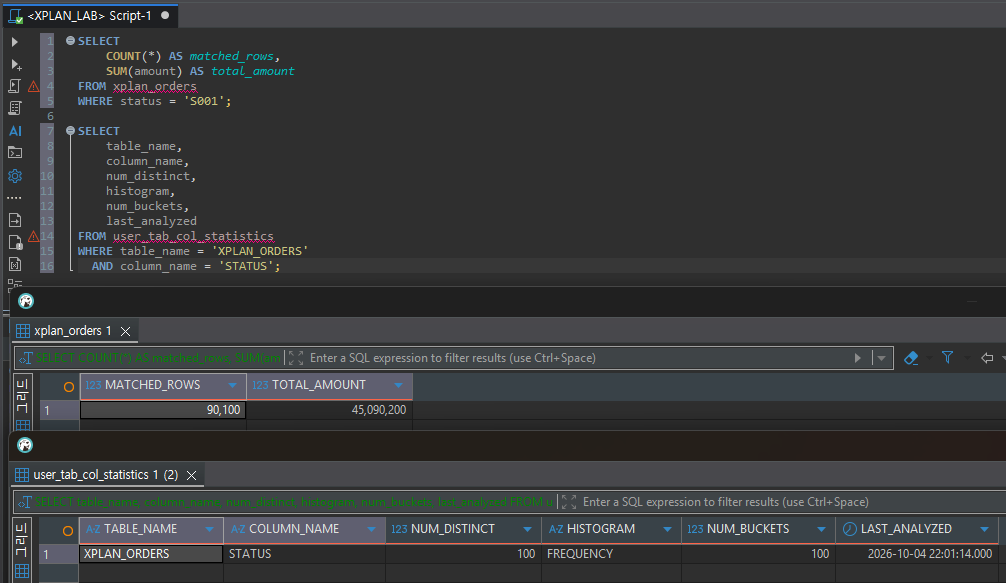The image size is (1006, 583).
Task: Click the warning marker beside the user_tab_col_statistics line
Action: (33, 237)
